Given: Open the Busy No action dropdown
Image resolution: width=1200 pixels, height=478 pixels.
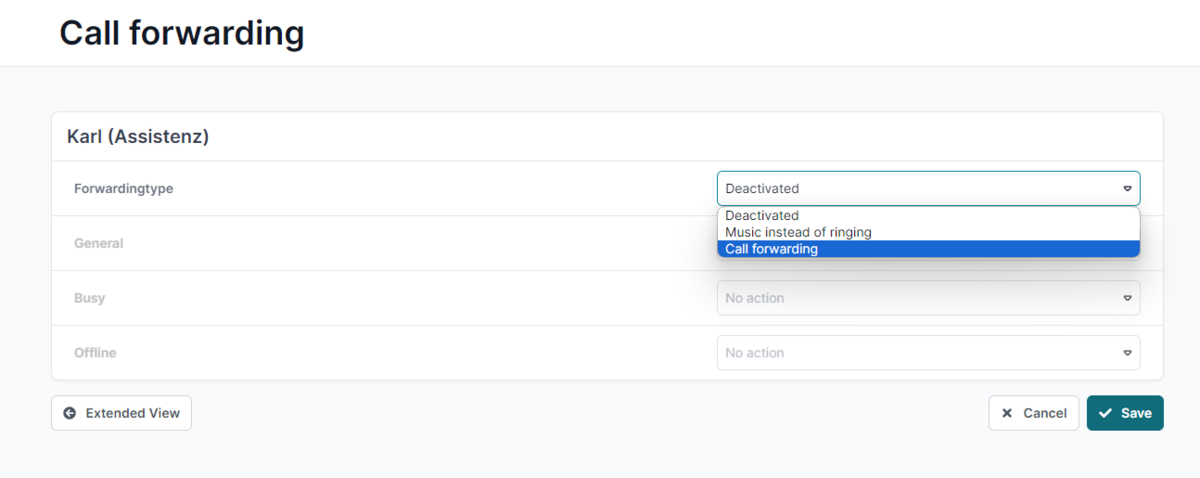Looking at the screenshot, I should pos(928,298).
